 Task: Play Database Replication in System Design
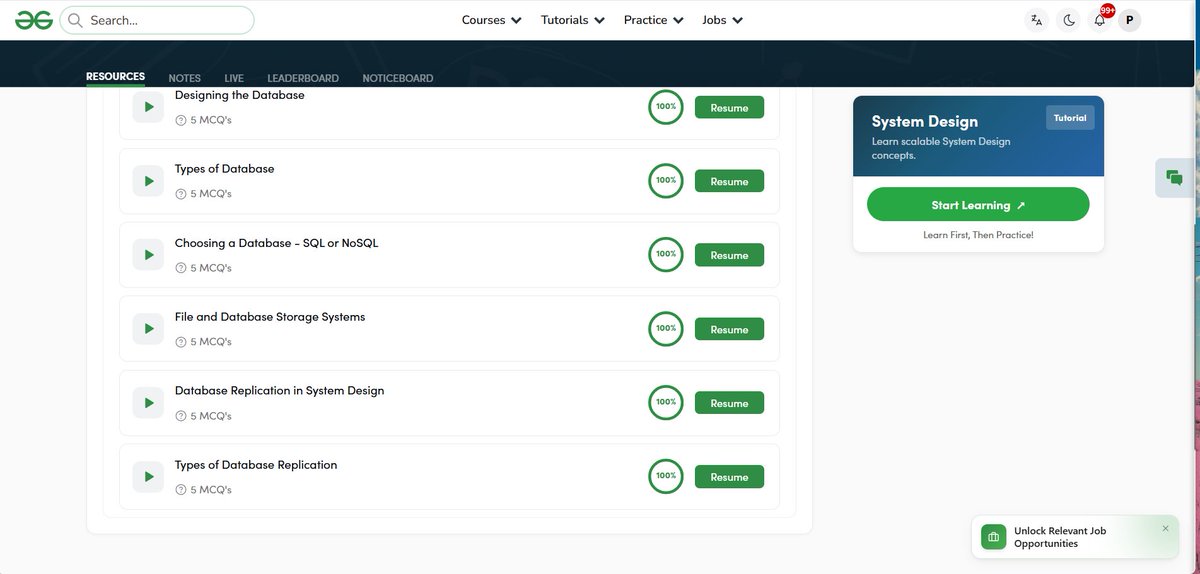point(148,403)
